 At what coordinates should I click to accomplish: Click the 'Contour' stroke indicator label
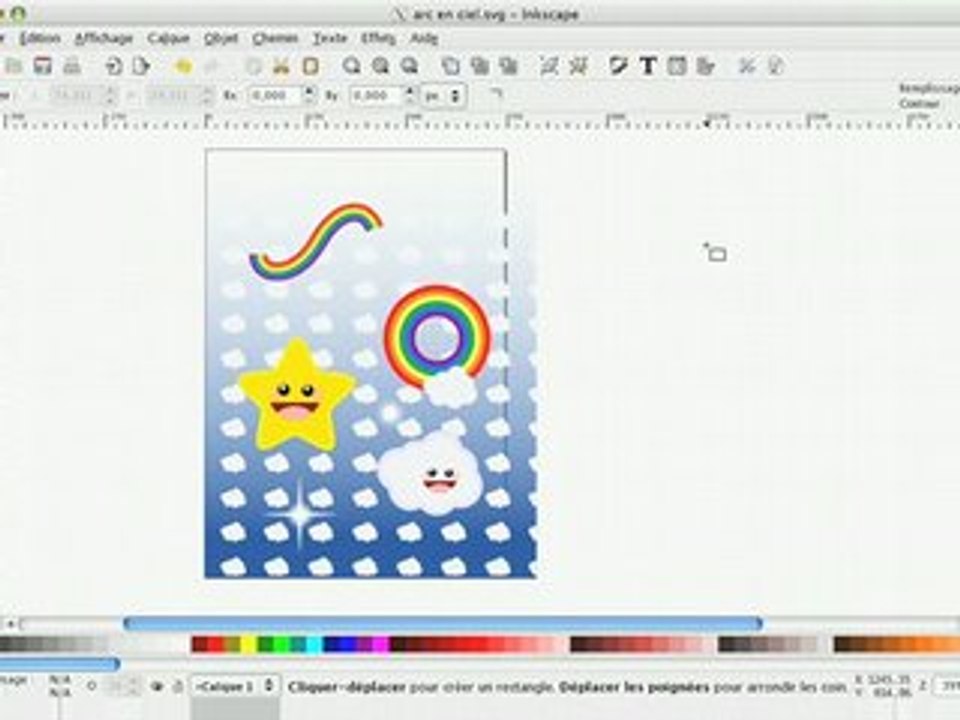pyautogui.click(x=919, y=104)
